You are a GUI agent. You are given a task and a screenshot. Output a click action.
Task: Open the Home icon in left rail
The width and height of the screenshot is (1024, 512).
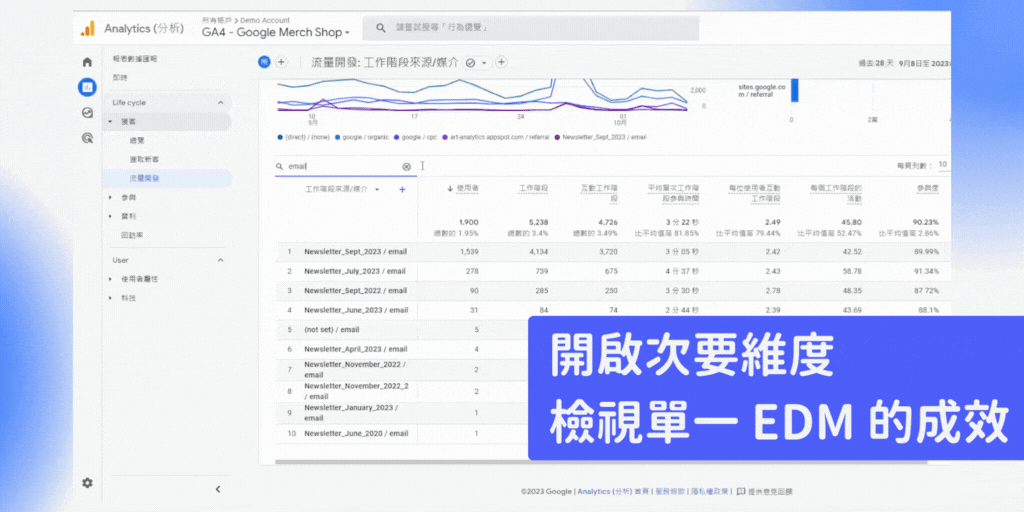point(87,63)
